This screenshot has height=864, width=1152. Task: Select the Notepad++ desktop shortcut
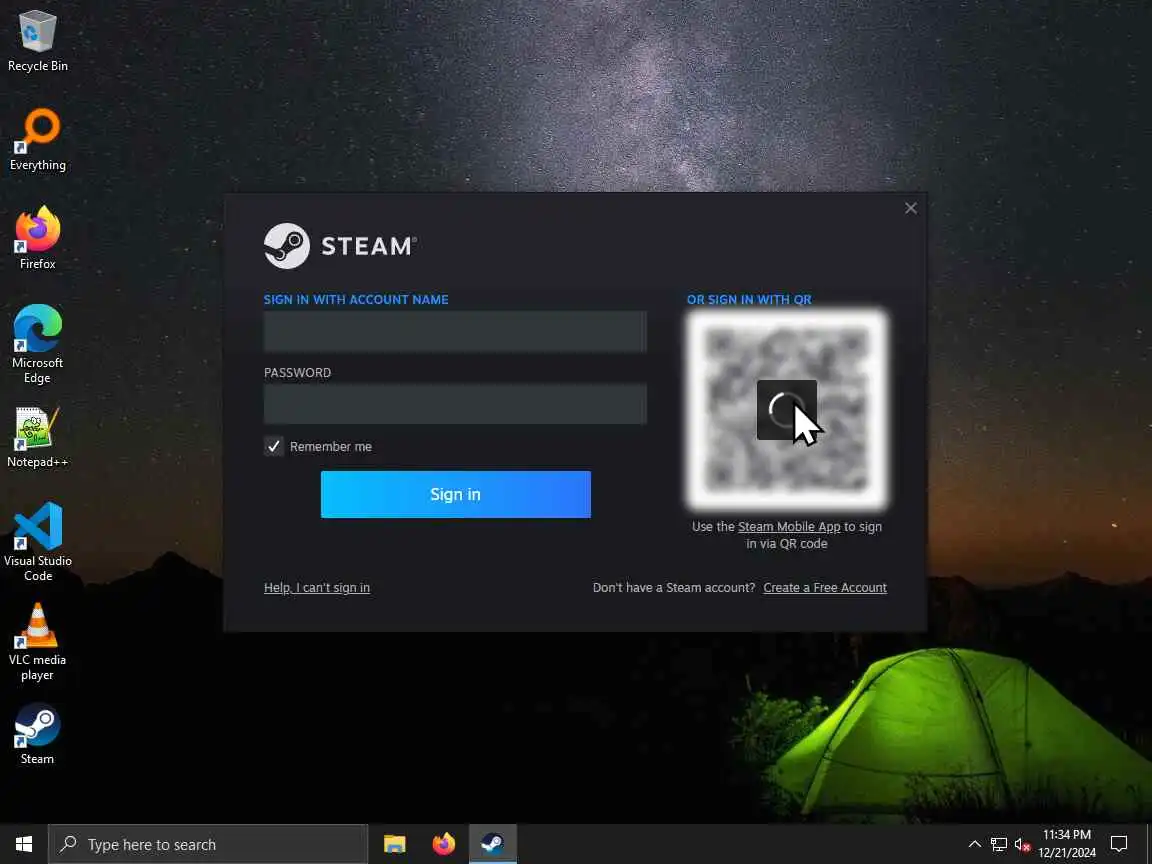pos(37,437)
